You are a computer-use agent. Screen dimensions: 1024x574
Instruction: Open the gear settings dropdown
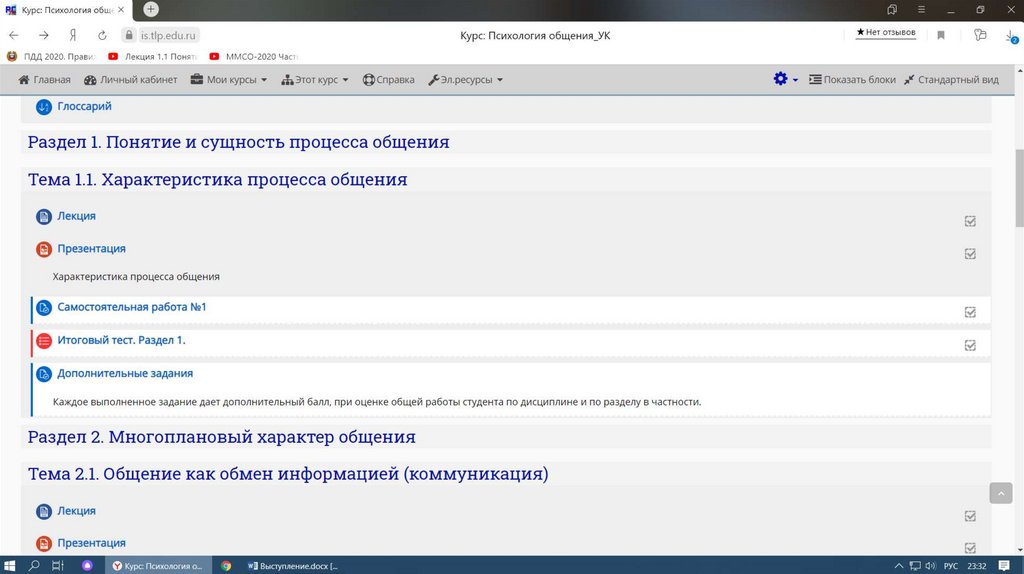[x=785, y=79]
